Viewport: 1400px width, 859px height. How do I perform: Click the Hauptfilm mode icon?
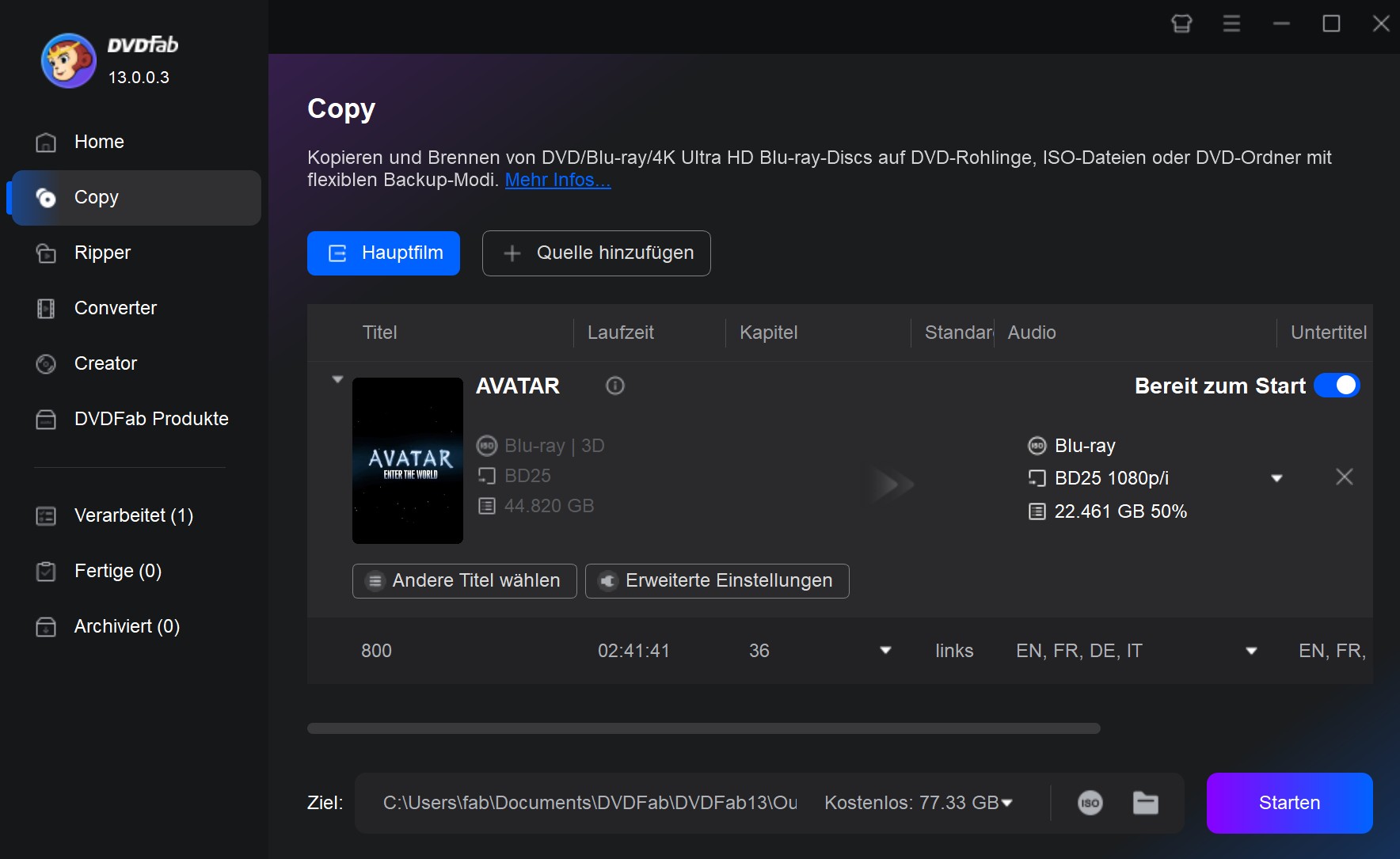(338, 253)
